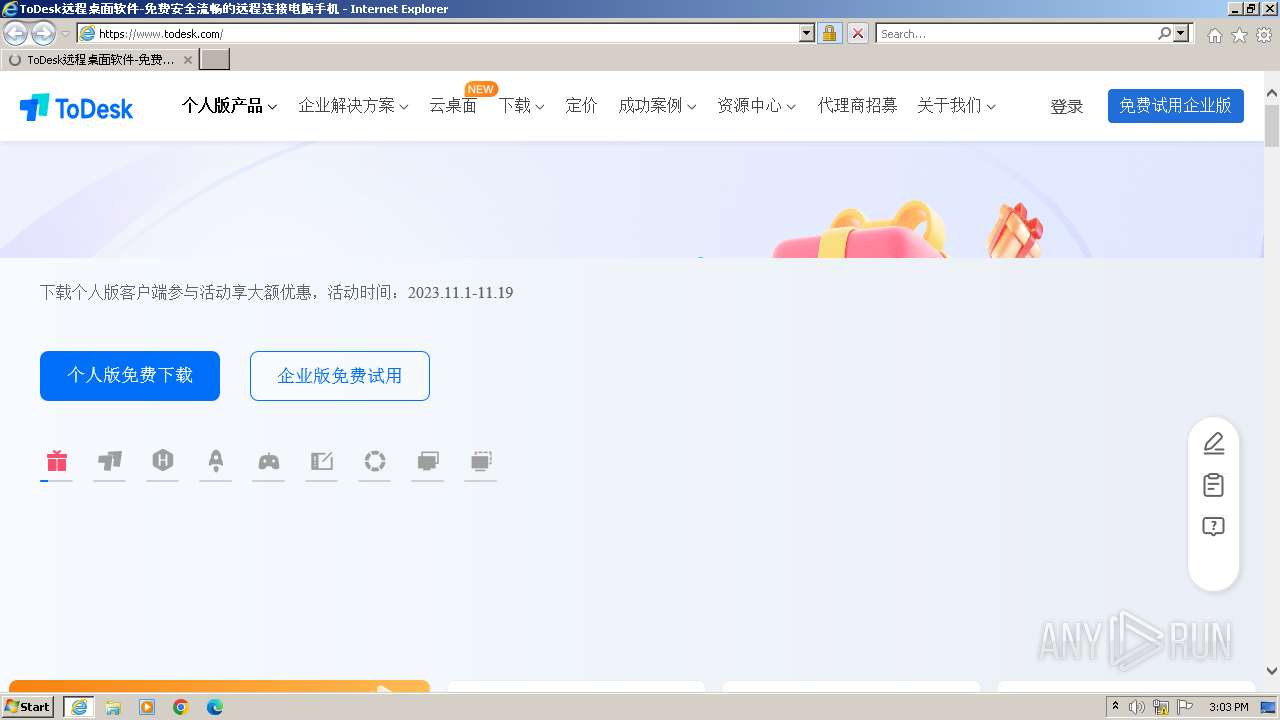Select the ToDesk远程桌面软件 browser tab

(99, 60)
